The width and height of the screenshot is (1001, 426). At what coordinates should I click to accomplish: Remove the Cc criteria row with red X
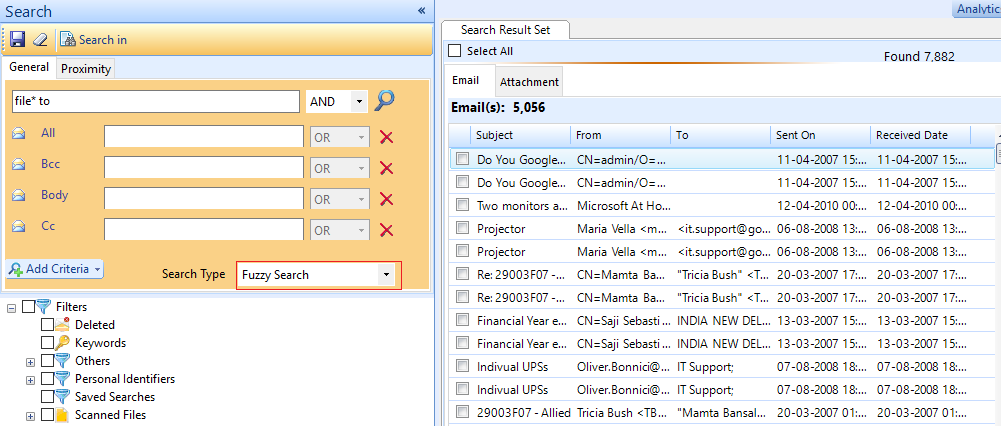[386, 231]
